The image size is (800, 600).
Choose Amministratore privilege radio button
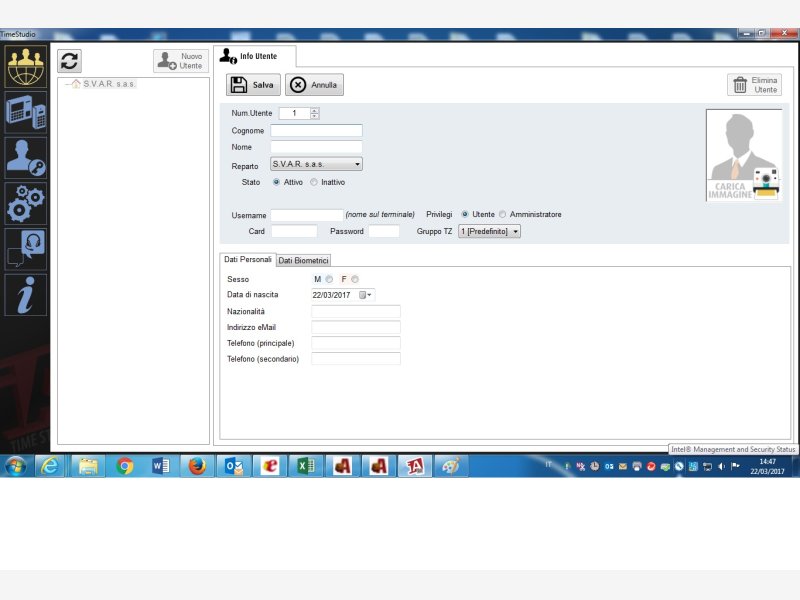(502, 214)
